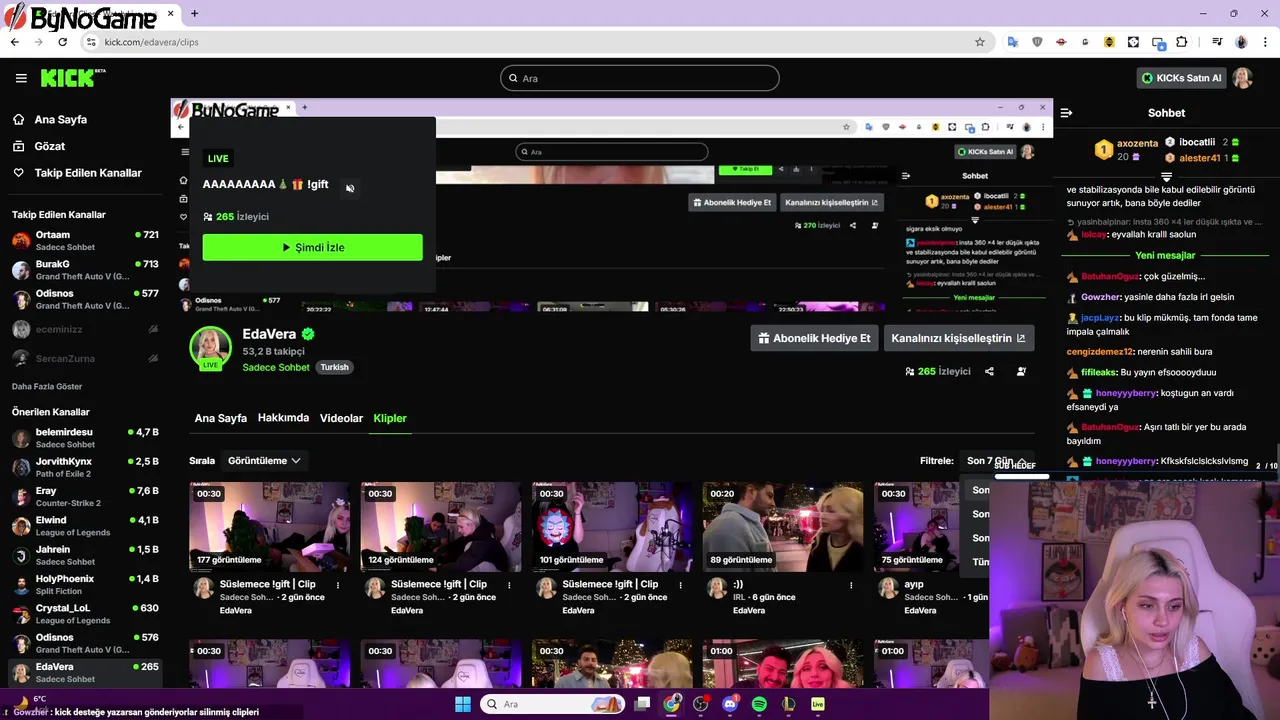Collapse the Son 7 Gün filter dropdown
The image size is (1280, 720).
tap(996, 461)
